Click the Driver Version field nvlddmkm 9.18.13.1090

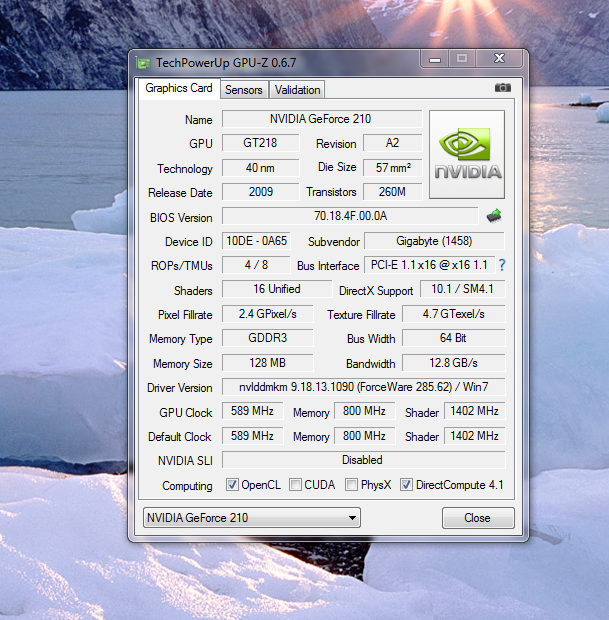[x=363, y=387]
